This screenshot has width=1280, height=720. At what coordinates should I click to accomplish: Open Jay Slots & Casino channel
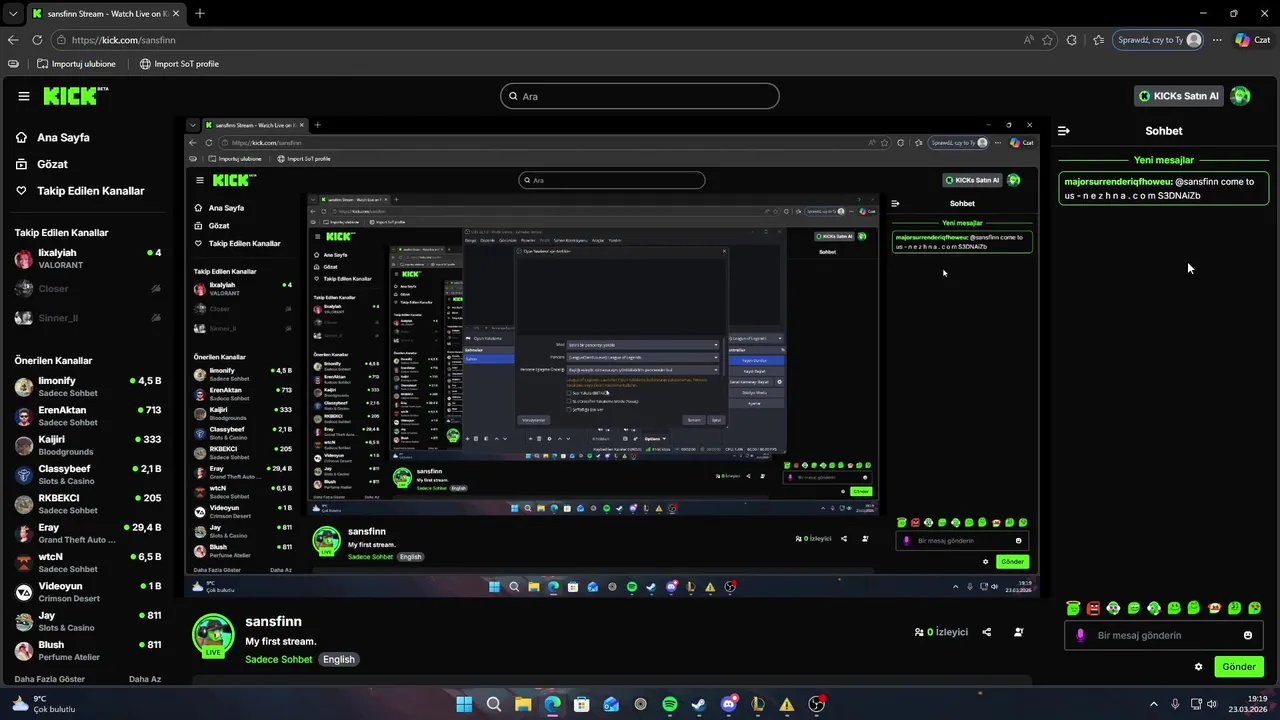88,621
